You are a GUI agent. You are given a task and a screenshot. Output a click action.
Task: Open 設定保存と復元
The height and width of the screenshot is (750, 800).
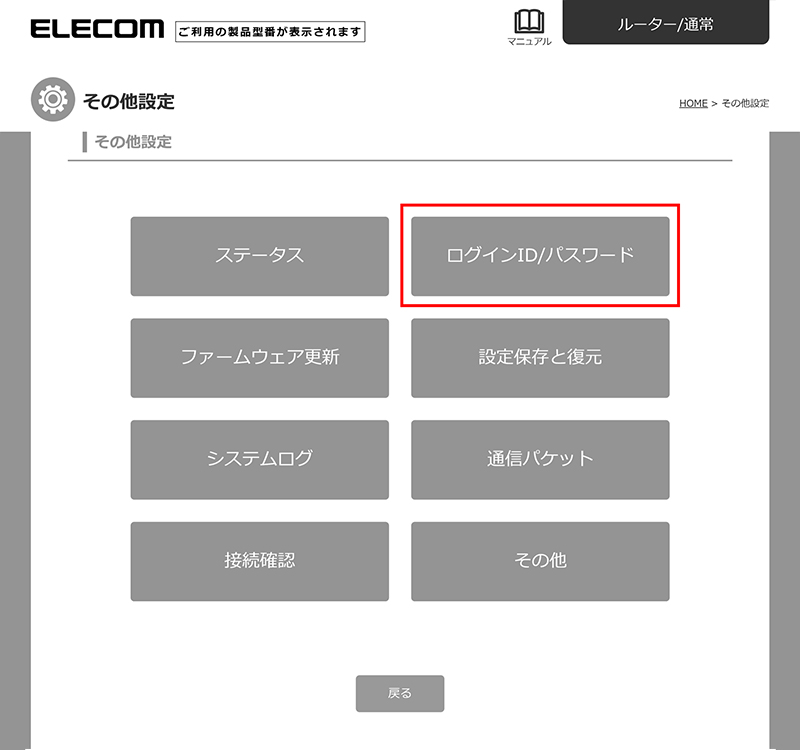(x=540, y=358)
